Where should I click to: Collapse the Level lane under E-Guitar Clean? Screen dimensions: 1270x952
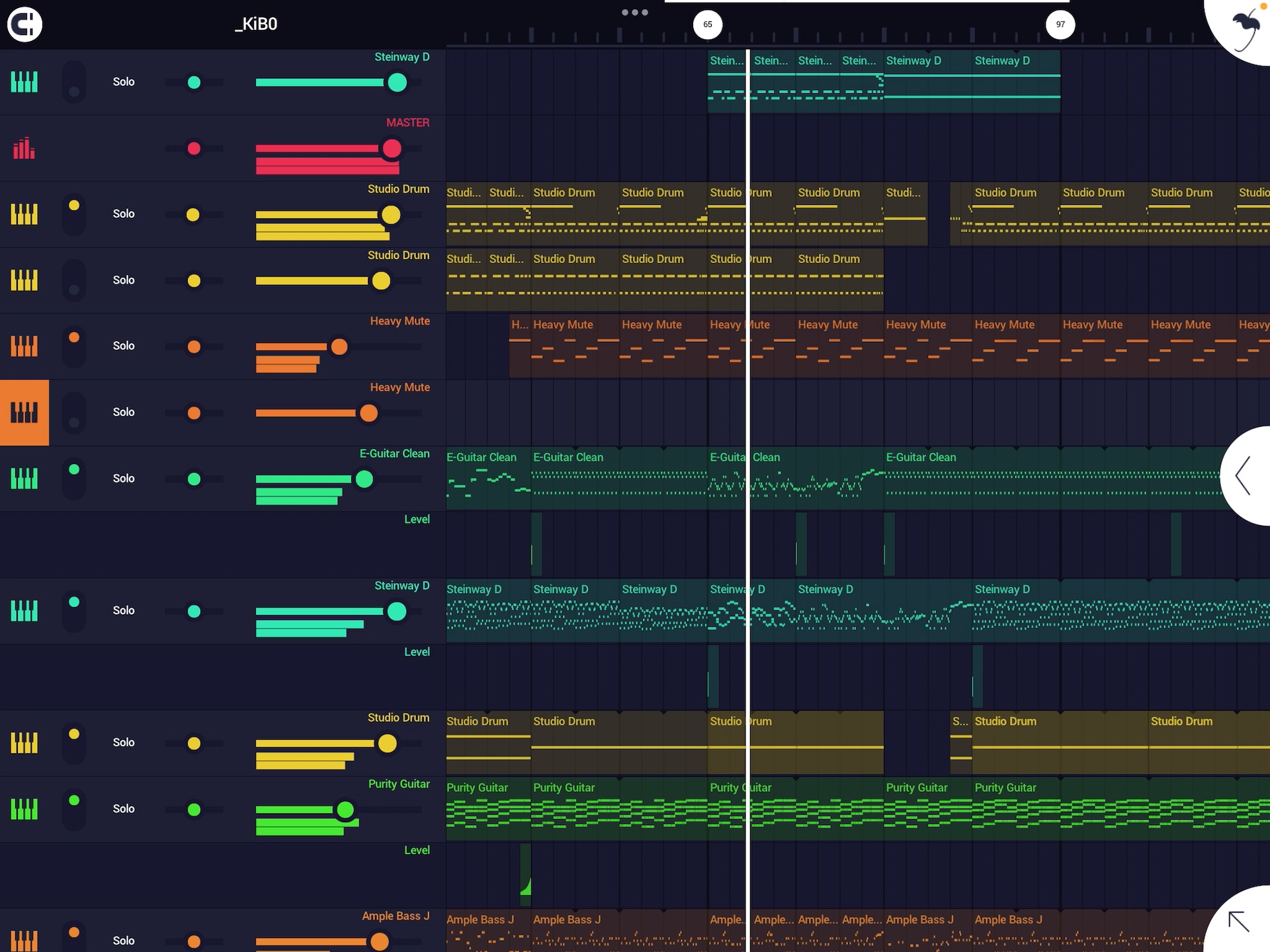[417, 520]
